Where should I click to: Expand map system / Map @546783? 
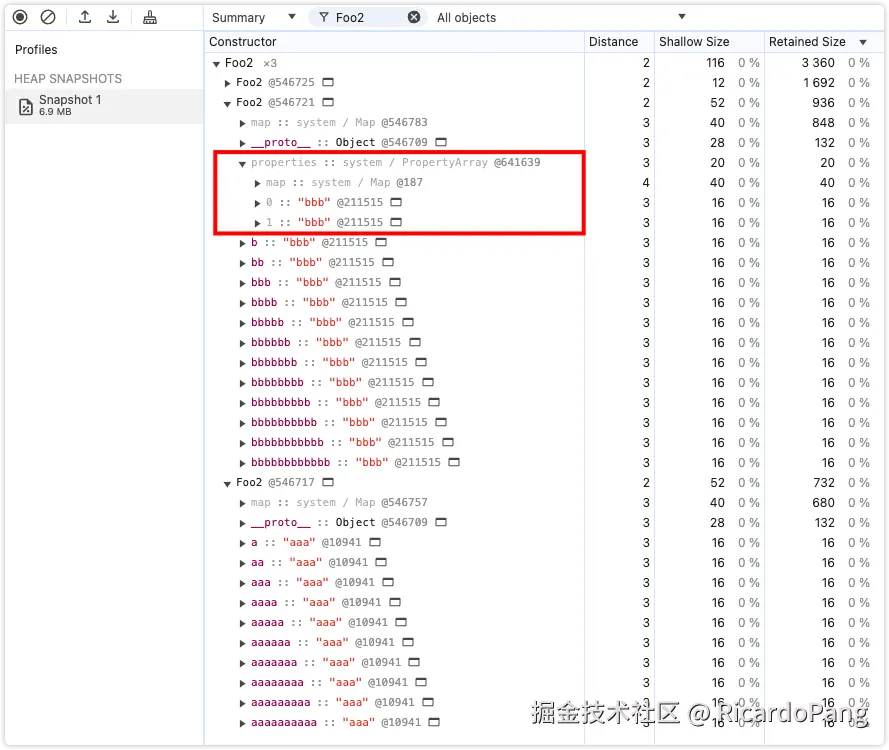(242, 123)
